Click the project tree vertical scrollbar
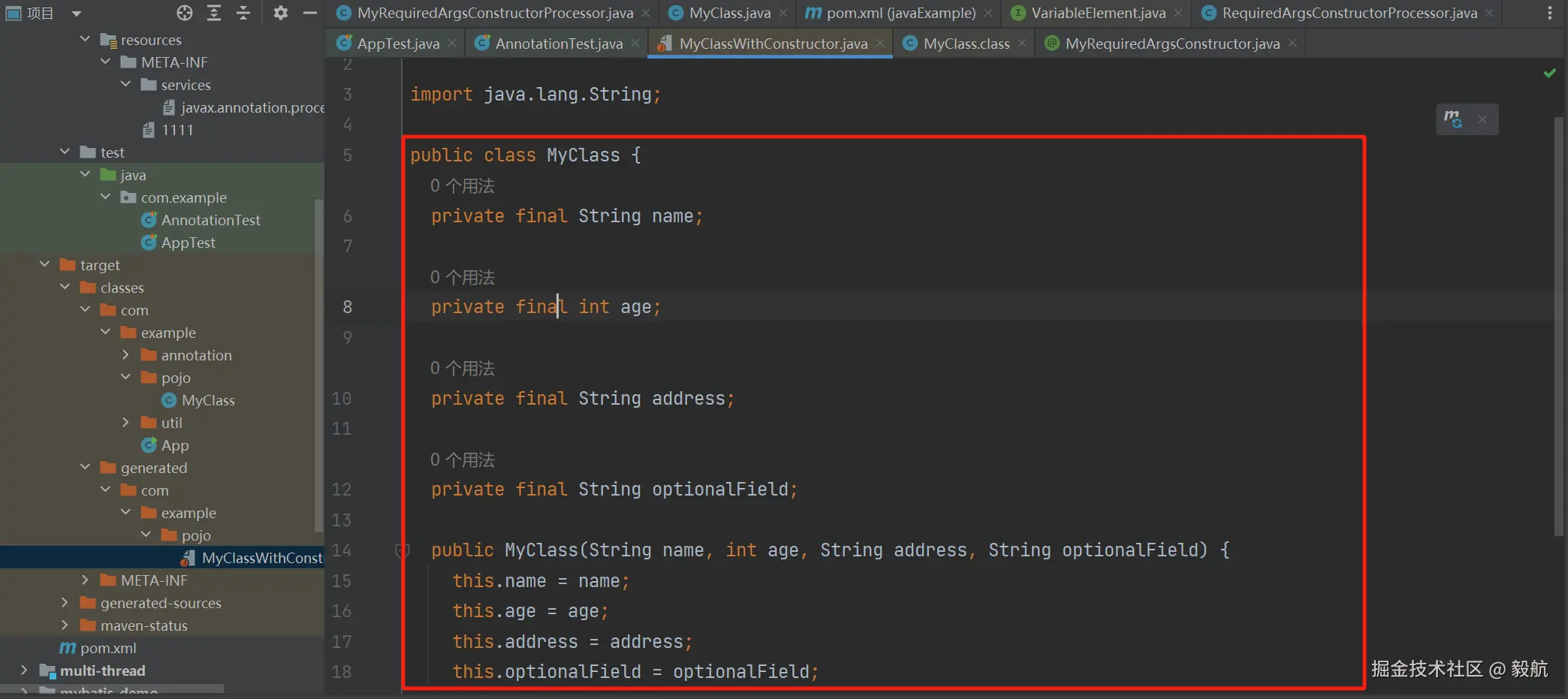Screen dimensions: 1568x699 [319, 364]
